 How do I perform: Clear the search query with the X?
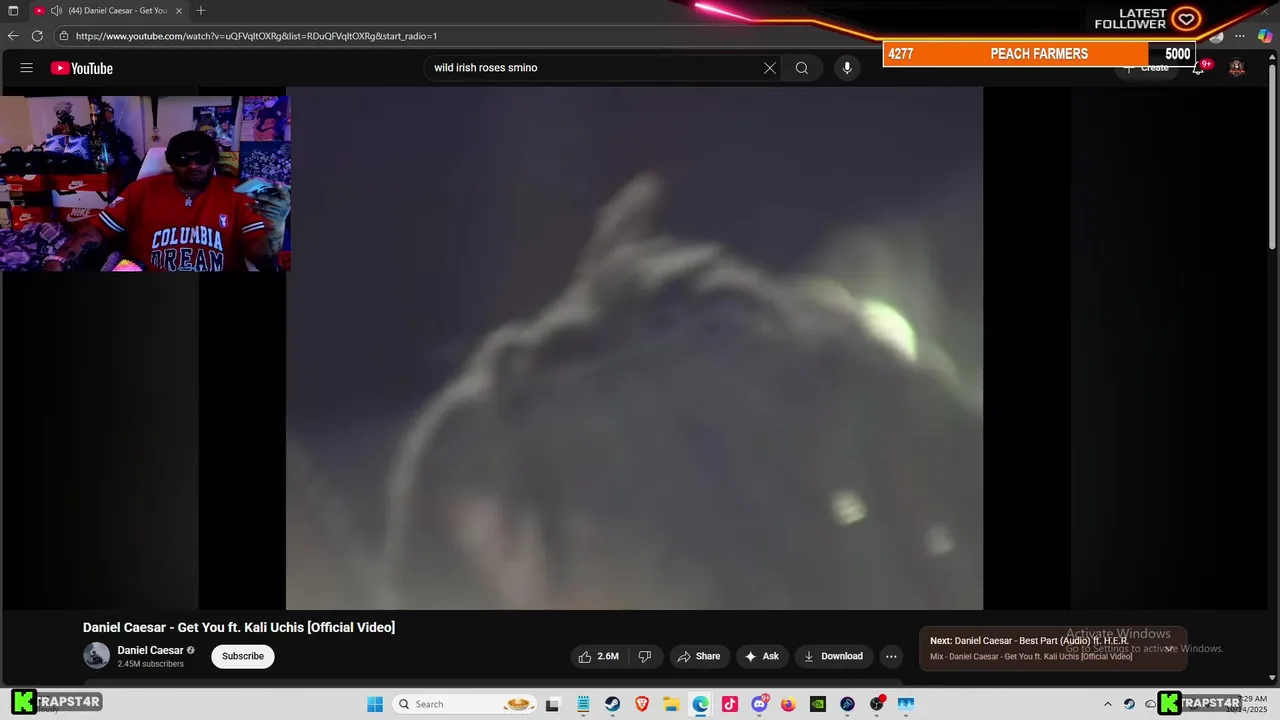(x=770, y=68)
